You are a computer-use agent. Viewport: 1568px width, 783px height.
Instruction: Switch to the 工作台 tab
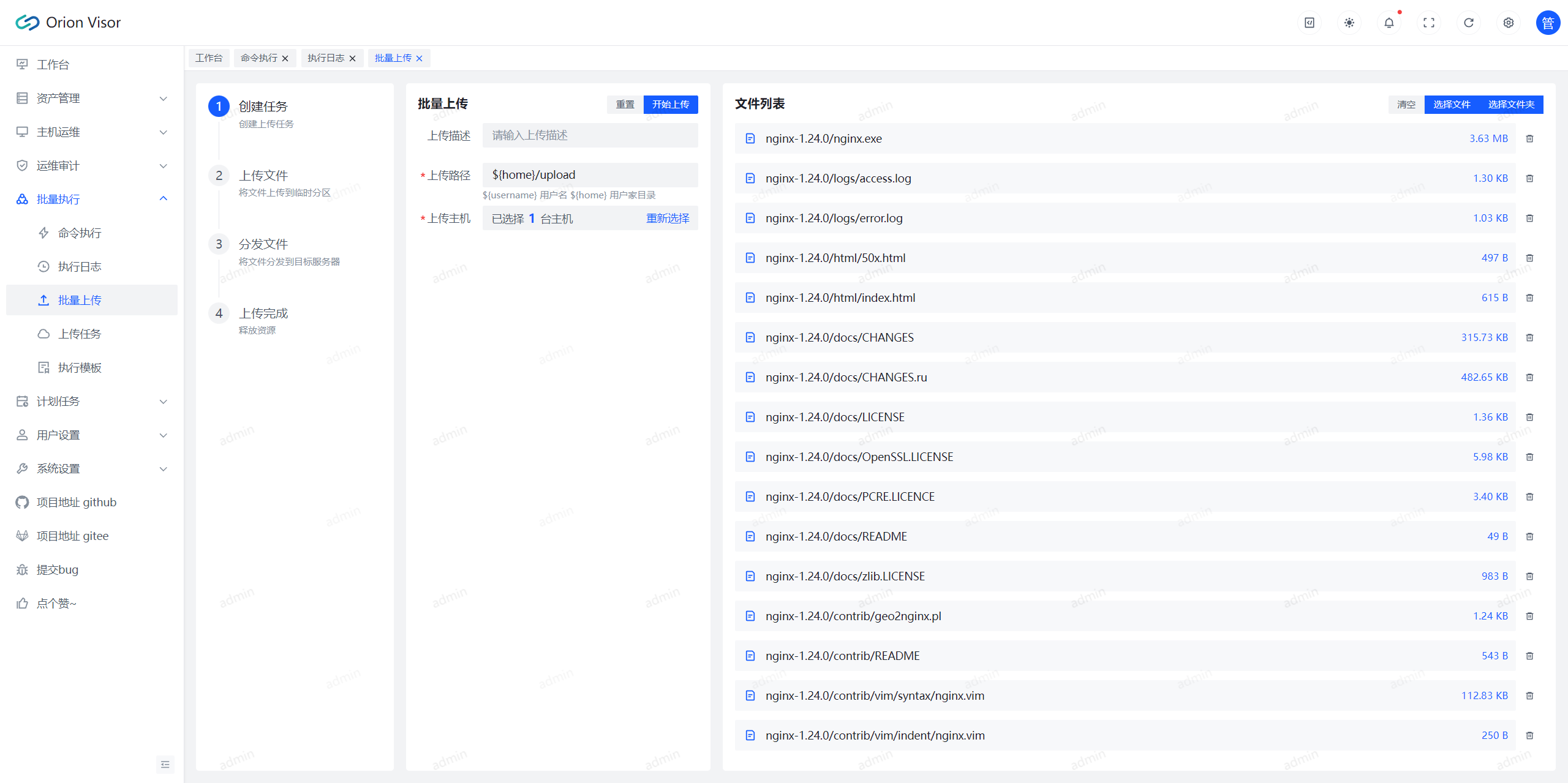(207, 57)
